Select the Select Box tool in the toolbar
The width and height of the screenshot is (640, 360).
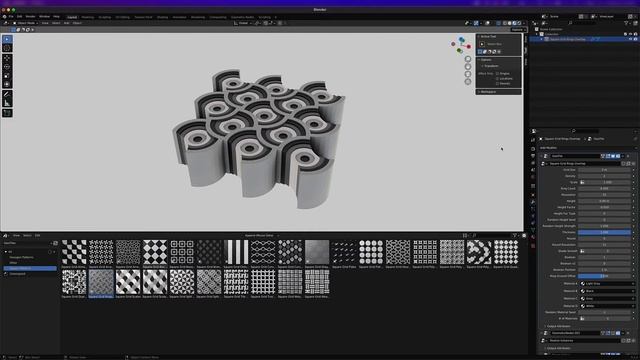pos(7,39)
